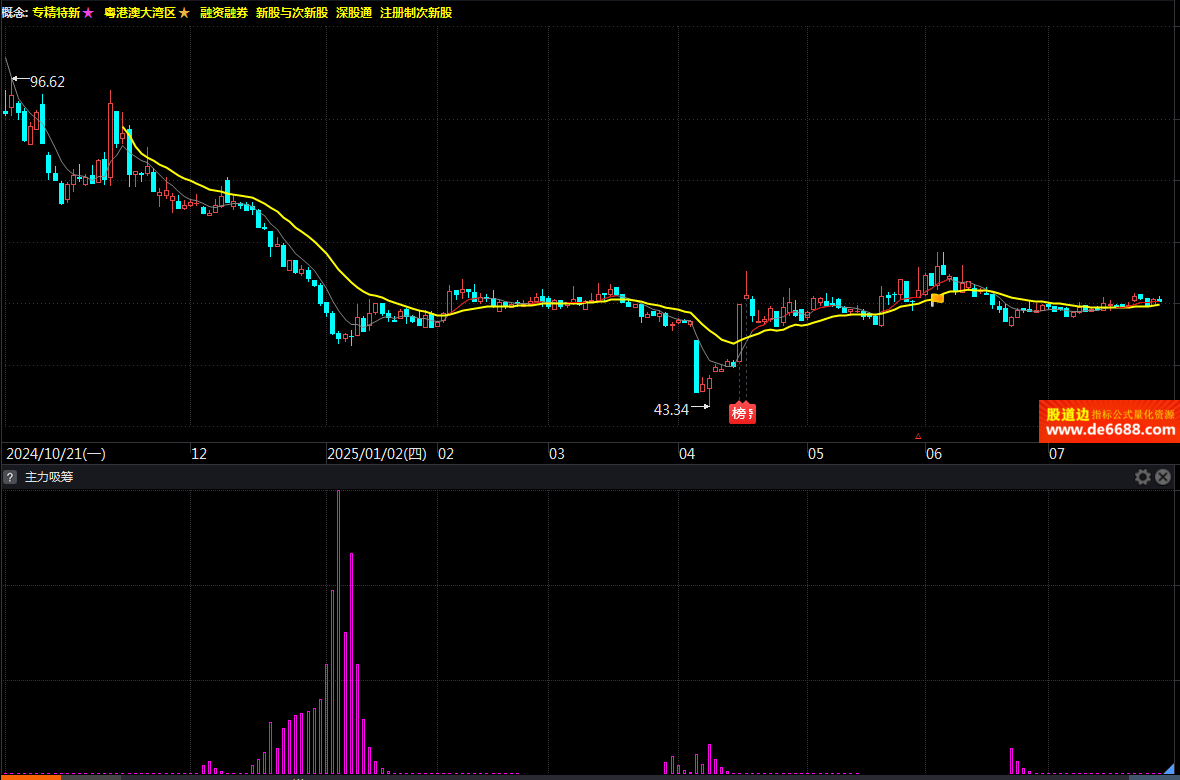This screenshot has height=780, width=1180.
Task: Click the small red triangle event marker
Action: click(918, 436)
